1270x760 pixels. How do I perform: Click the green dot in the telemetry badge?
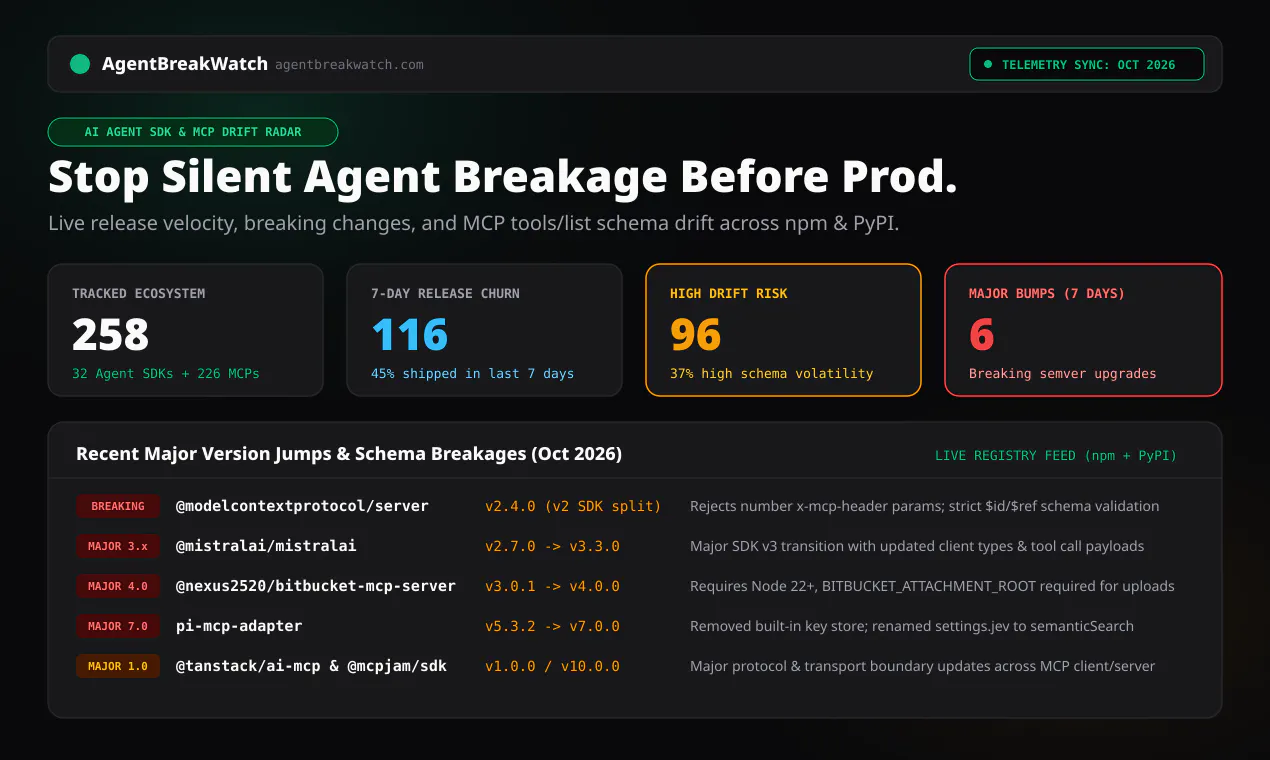pyautogui.click(x=988, y=64)
